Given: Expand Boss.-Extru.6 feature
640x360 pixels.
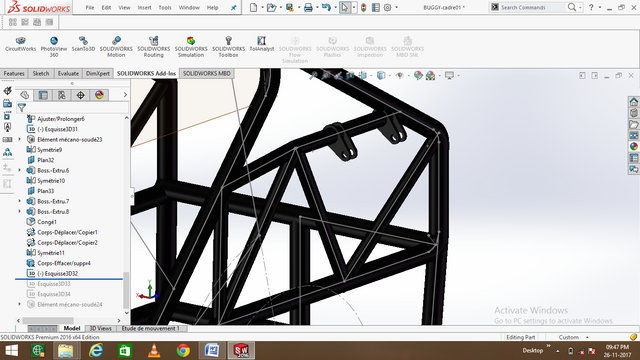Looking at the screenshot, I should tap(19, 170).
